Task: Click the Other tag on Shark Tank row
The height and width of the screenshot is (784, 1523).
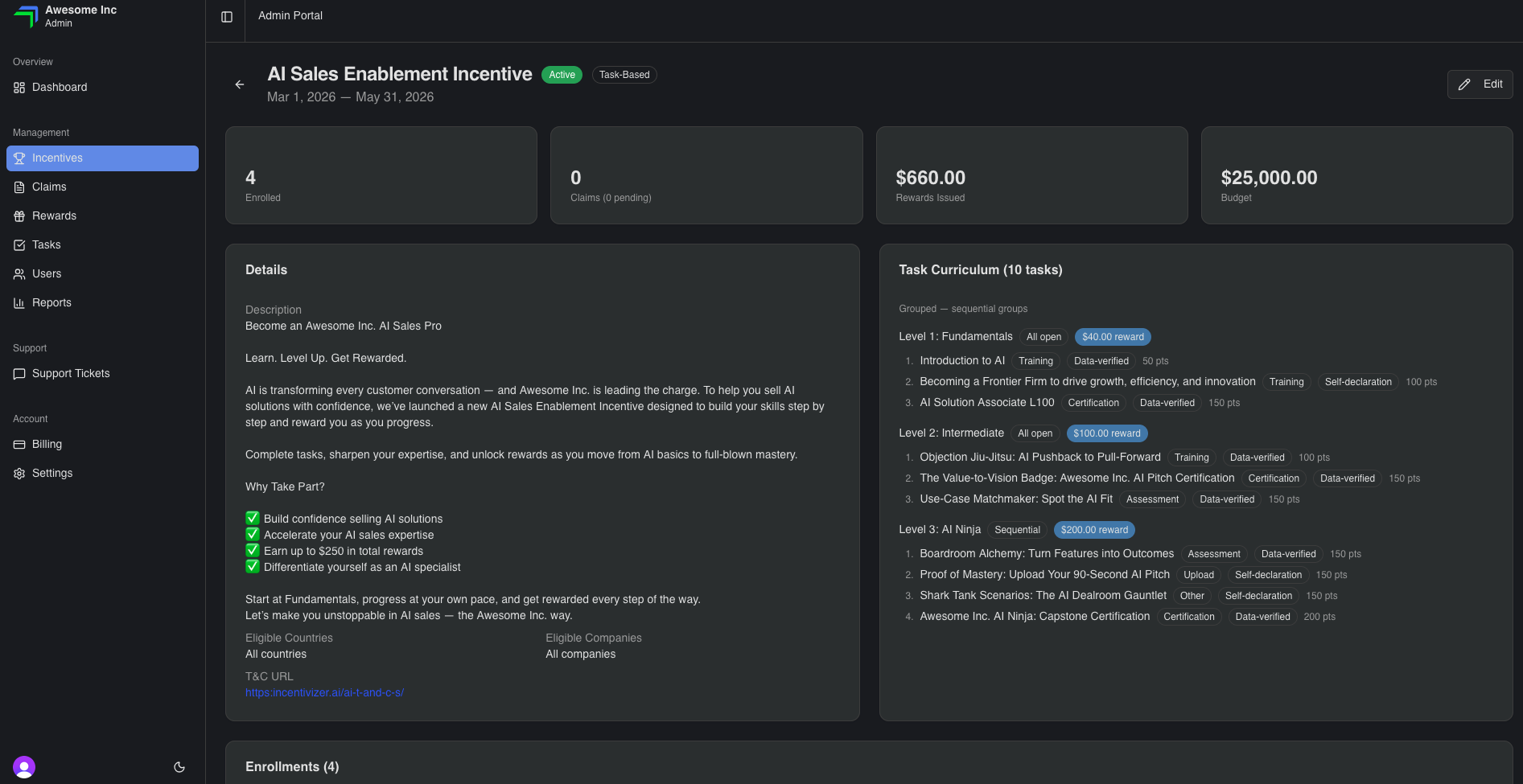Action: click(1192, 596)
